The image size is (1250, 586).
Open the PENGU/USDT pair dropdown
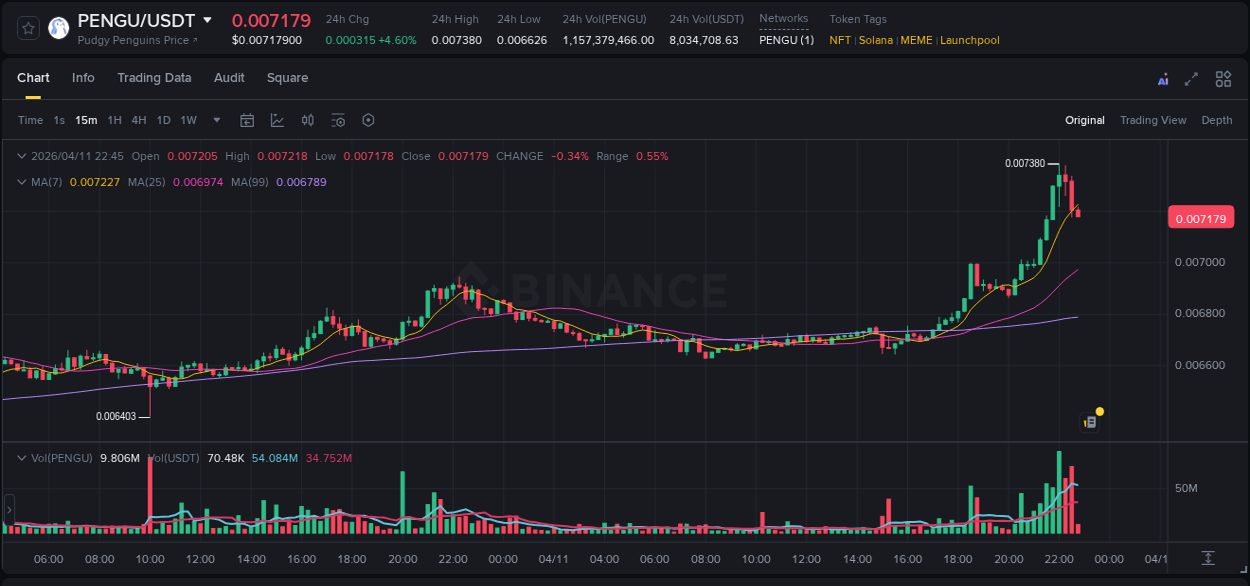pos(207,20)
